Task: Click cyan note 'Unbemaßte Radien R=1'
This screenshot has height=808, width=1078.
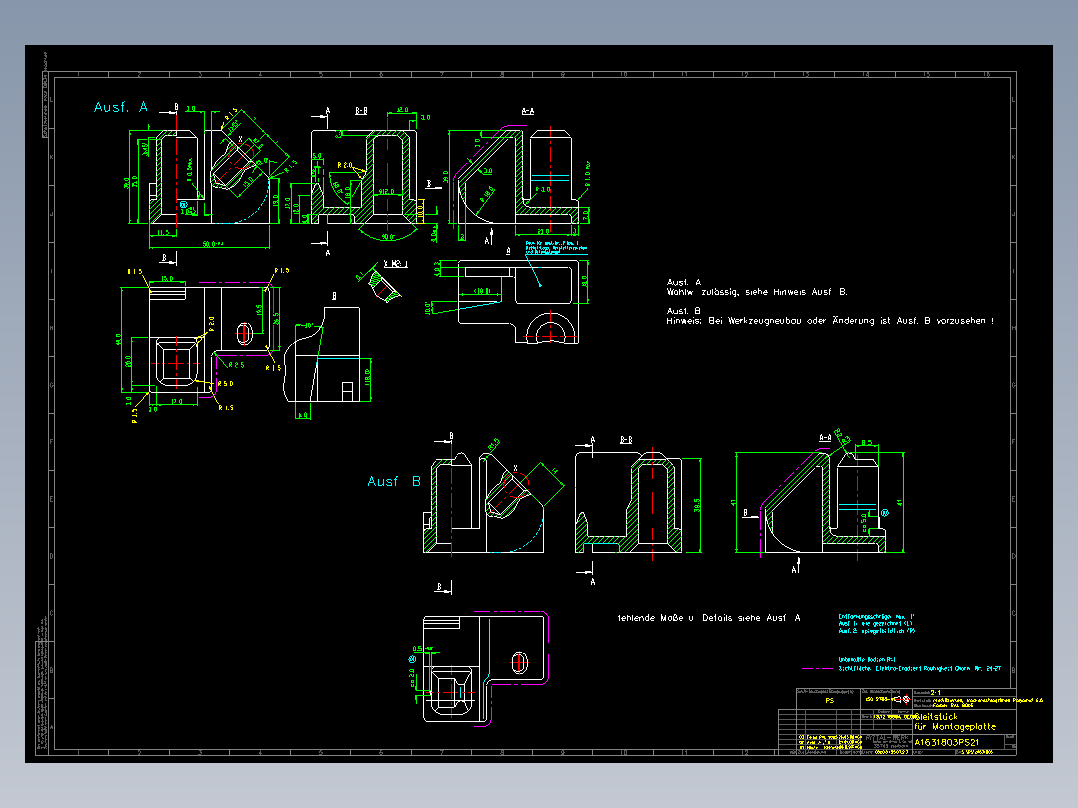Action: 866,659
